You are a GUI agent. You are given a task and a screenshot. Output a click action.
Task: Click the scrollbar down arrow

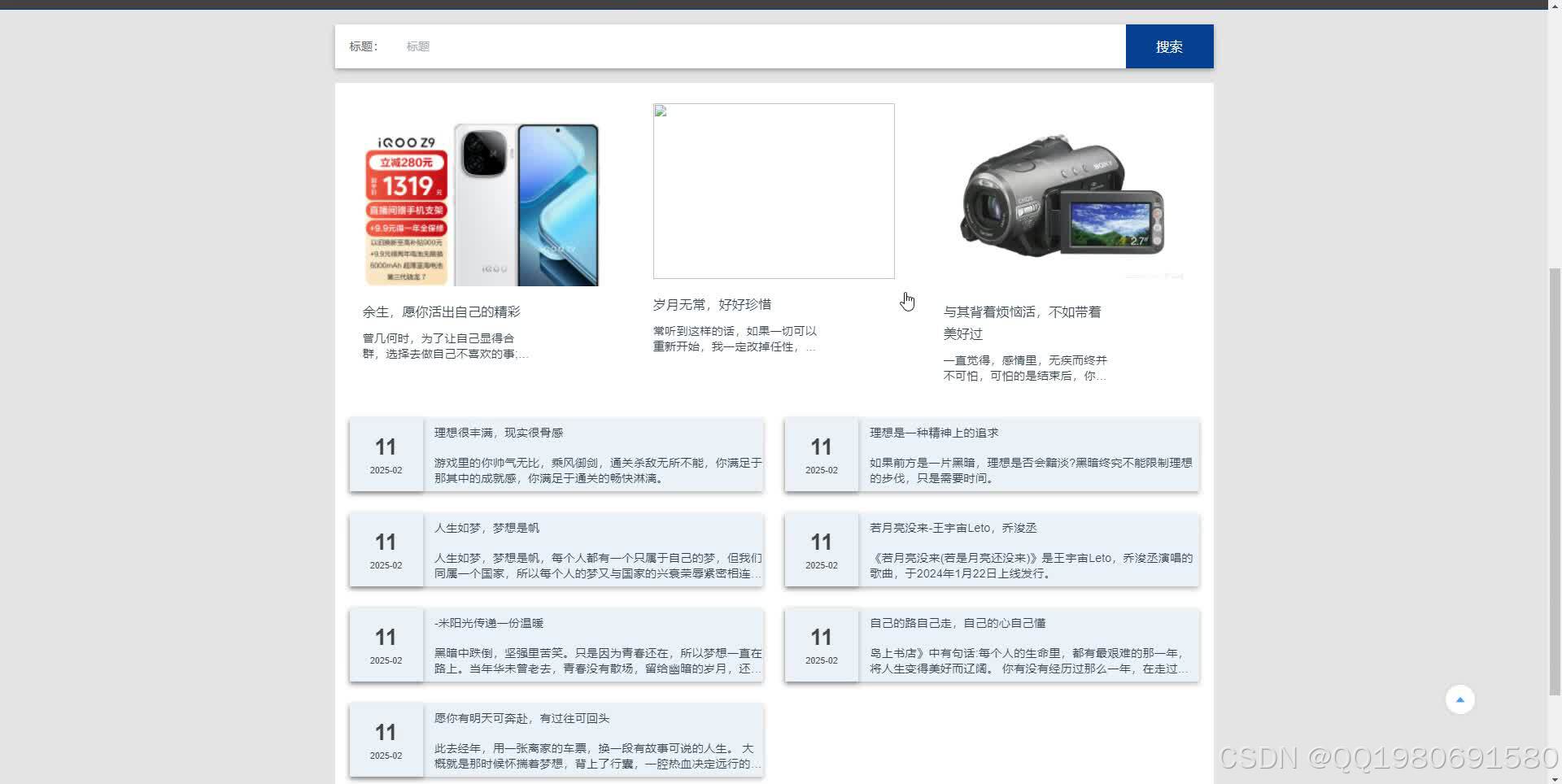[1555, 777]
